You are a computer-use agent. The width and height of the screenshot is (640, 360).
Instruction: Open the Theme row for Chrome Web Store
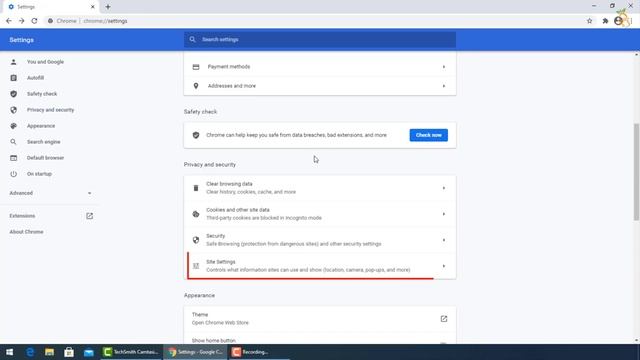point(320,319)
